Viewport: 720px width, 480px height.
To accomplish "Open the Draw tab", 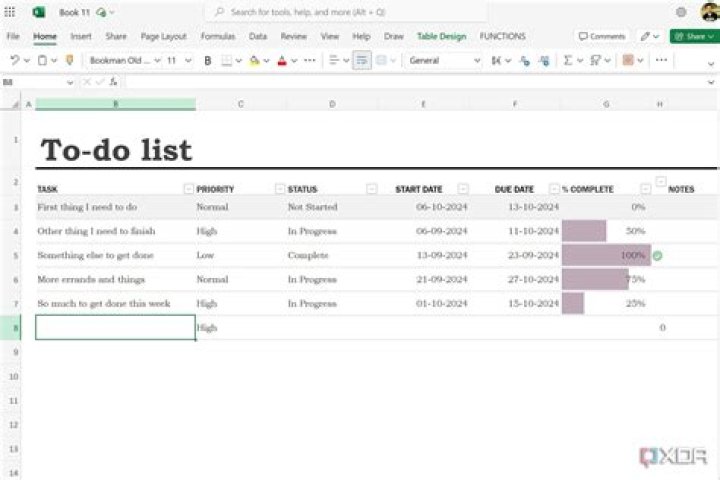I will (394, 36).
